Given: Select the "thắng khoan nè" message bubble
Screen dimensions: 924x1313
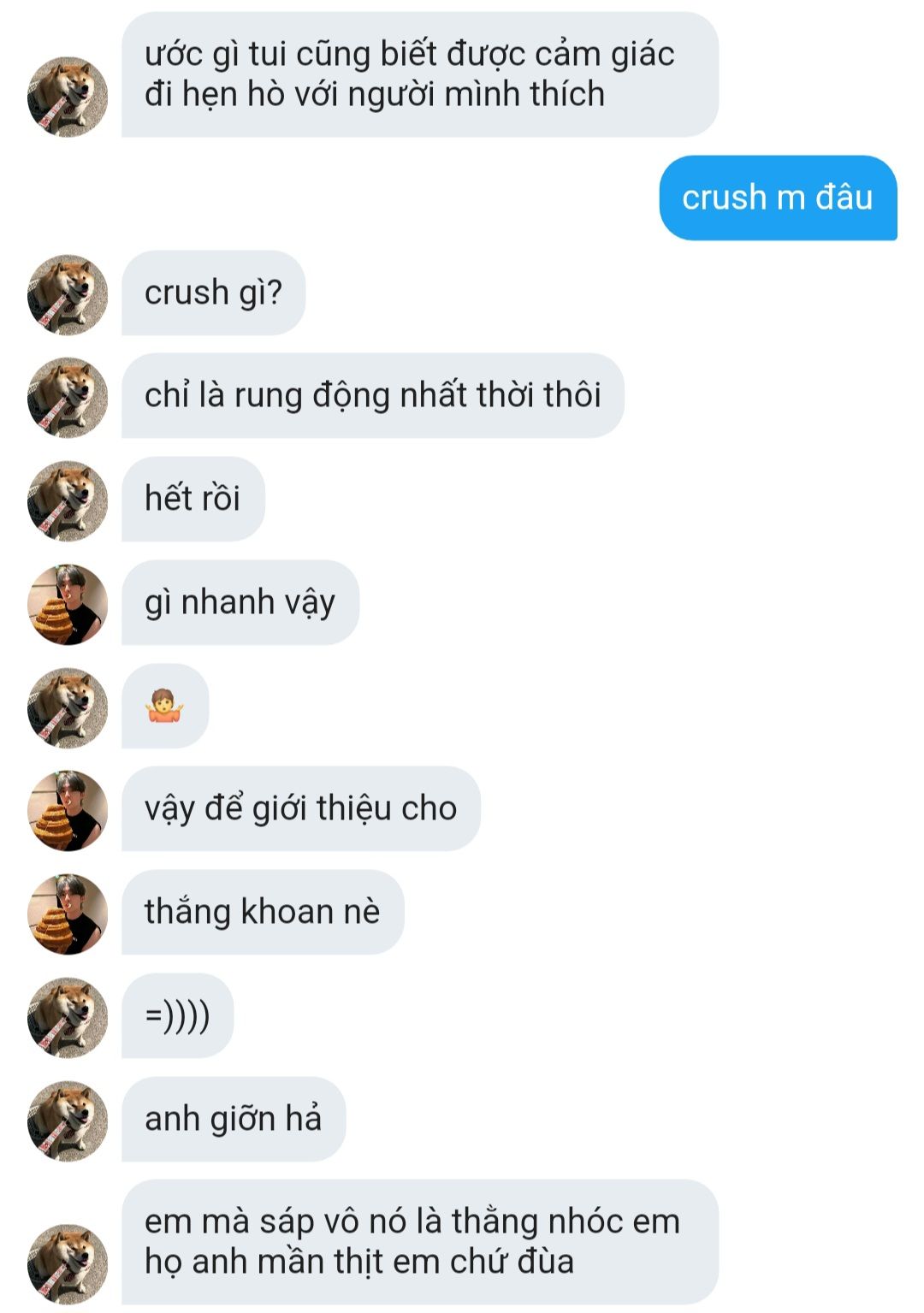Looking at the screenshot, I should coord(262,912).
